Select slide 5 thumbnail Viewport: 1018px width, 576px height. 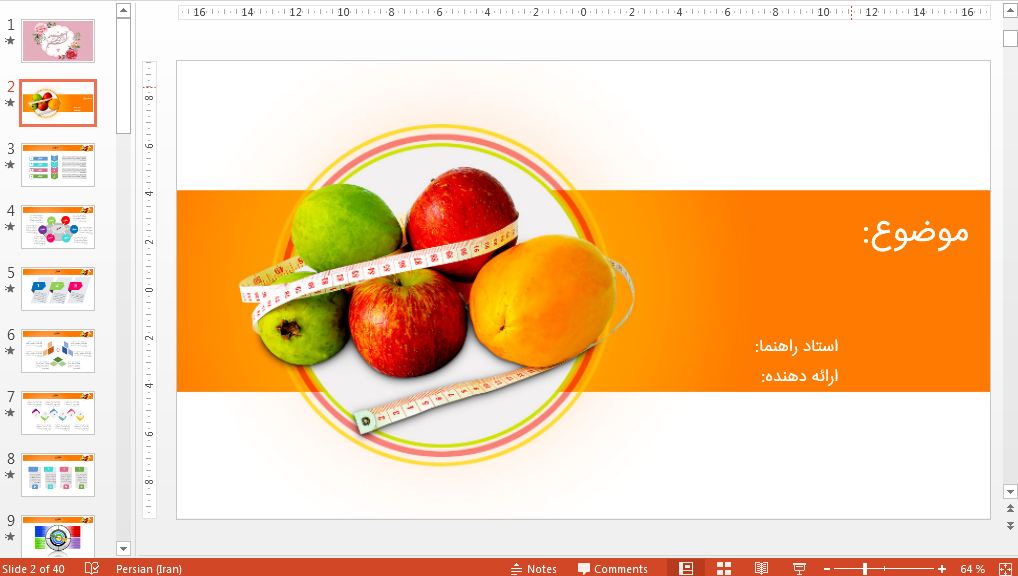58,288
